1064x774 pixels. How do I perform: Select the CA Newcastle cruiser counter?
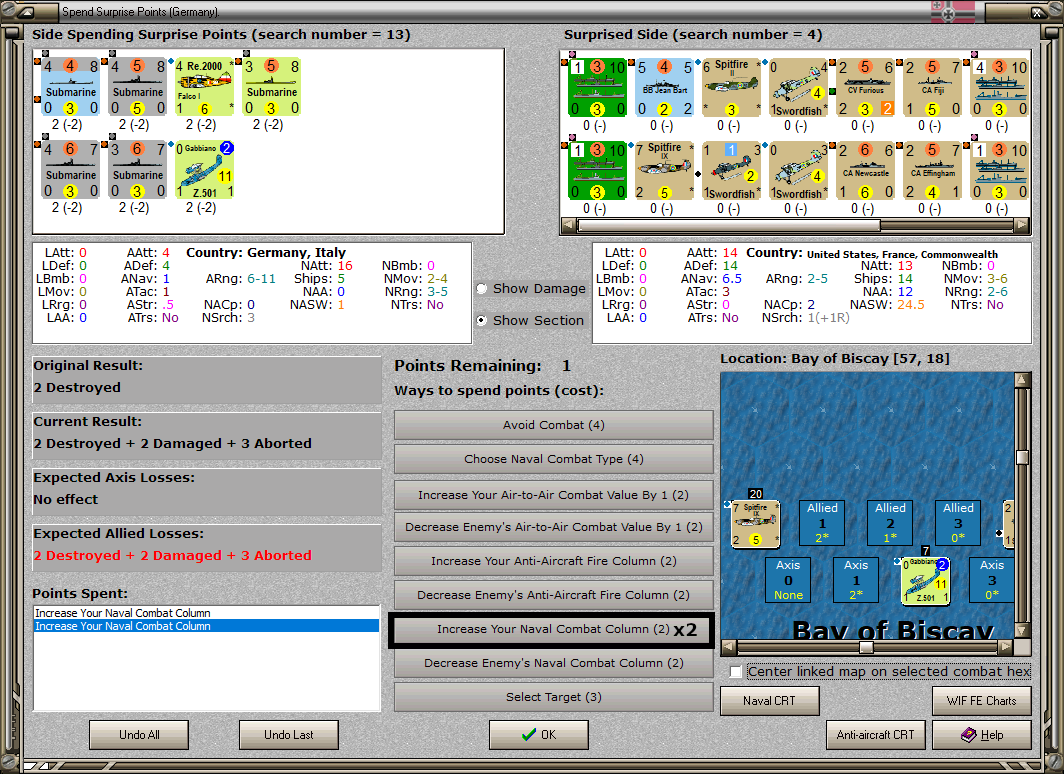tap(866, 170)
